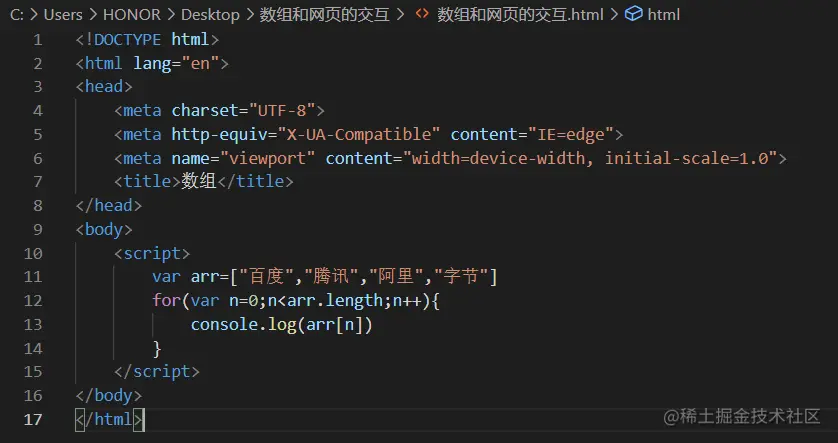Screen dimensions: 838x443
Task: Click the chevron after the .html file breadcrumb
Action: 614,15
